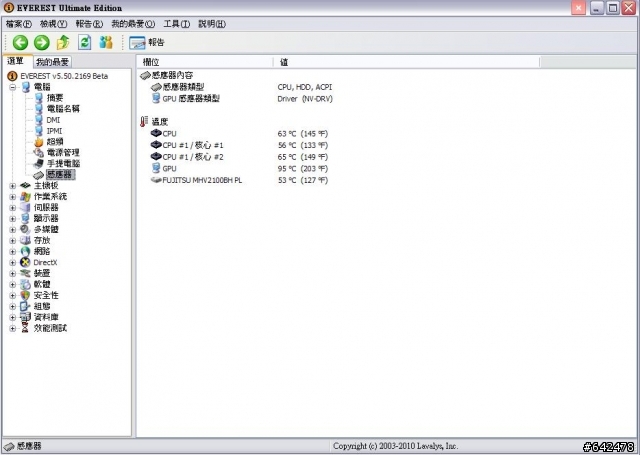This screenshot has height=455, width=640.
Task: Select the CPU #1 / 核心 #2 row
Action: point(239,157)
